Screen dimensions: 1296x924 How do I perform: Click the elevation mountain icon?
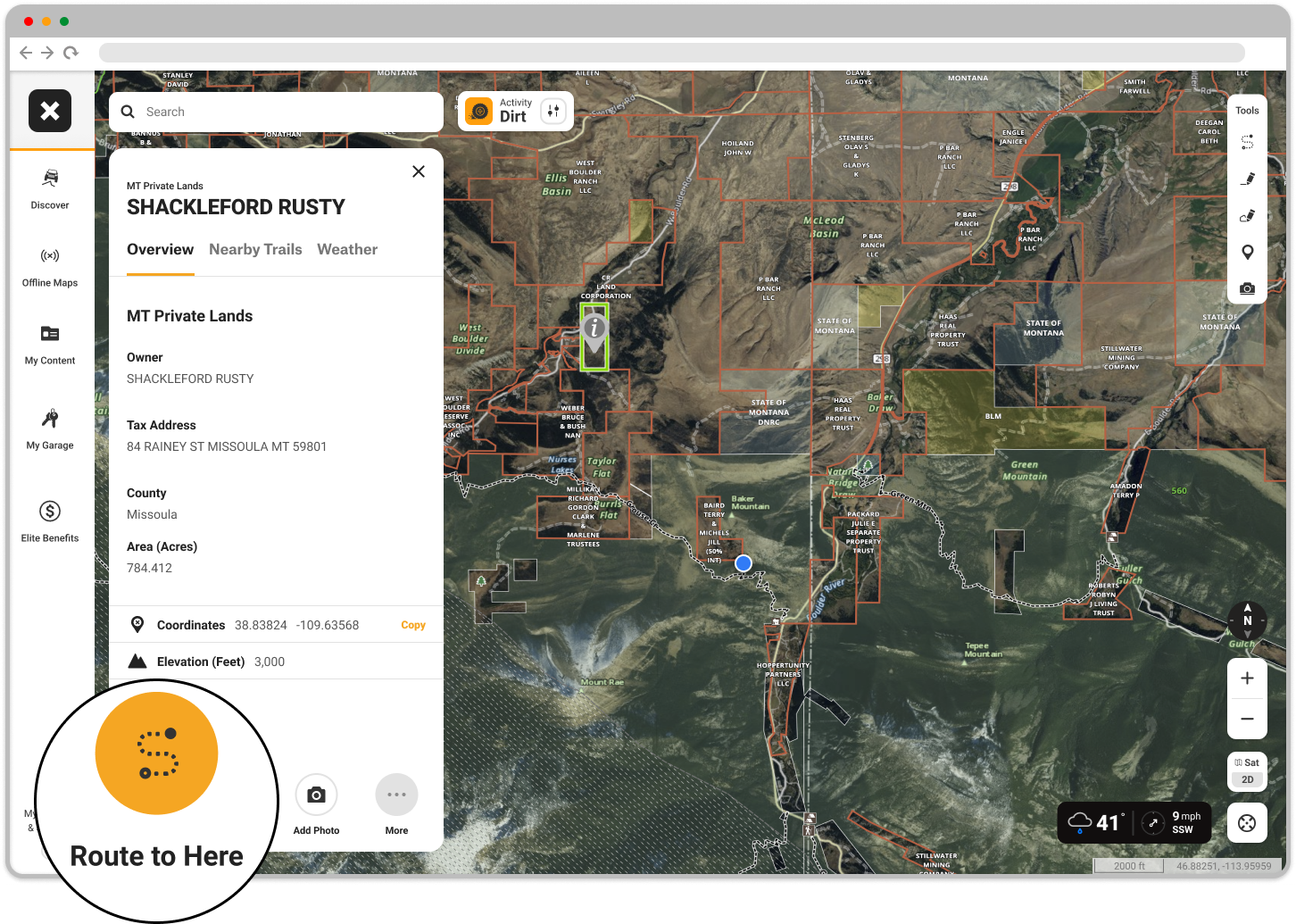point(137,661)
